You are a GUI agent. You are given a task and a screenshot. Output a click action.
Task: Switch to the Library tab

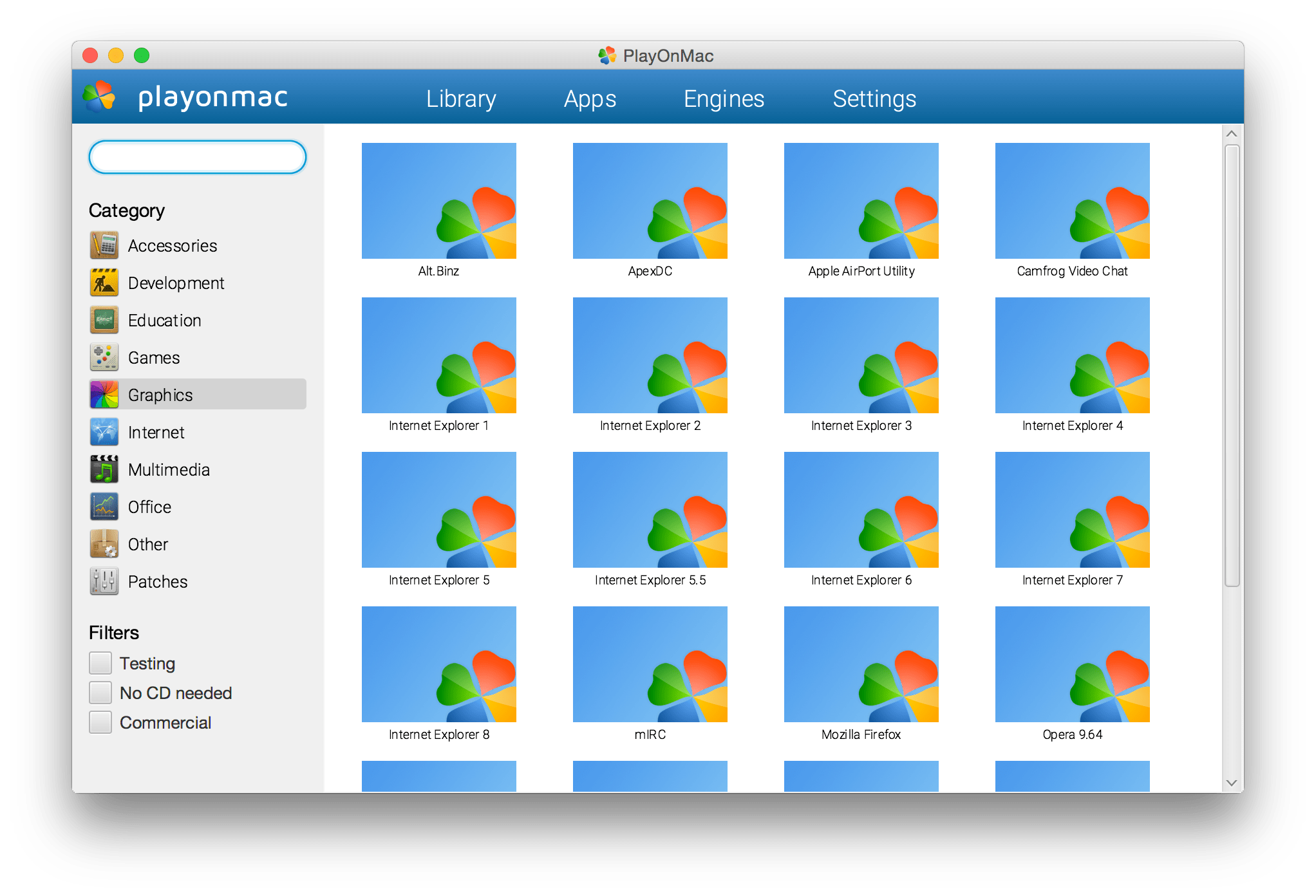click(461, 98)
